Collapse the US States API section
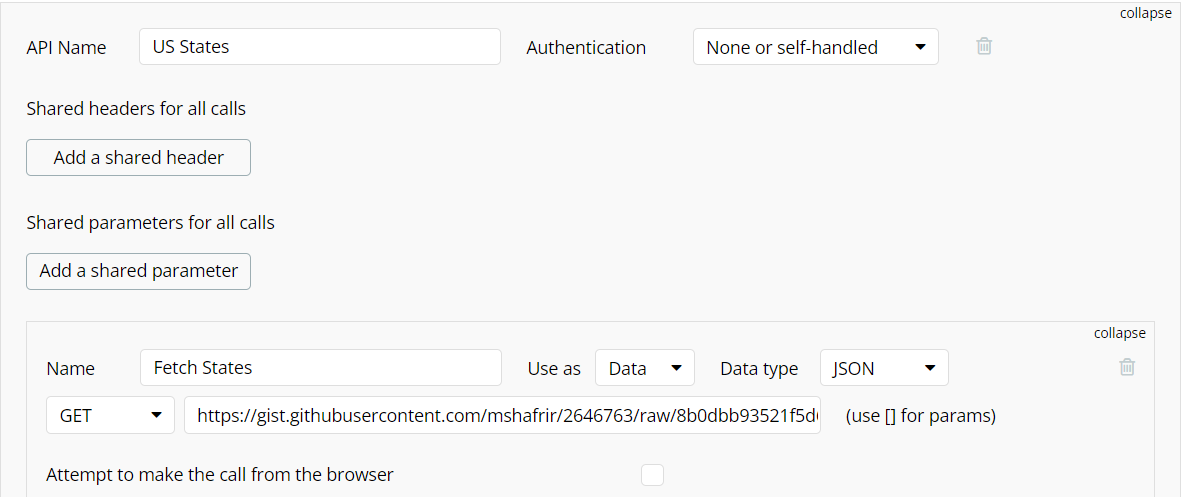 tap(1145, 14)
